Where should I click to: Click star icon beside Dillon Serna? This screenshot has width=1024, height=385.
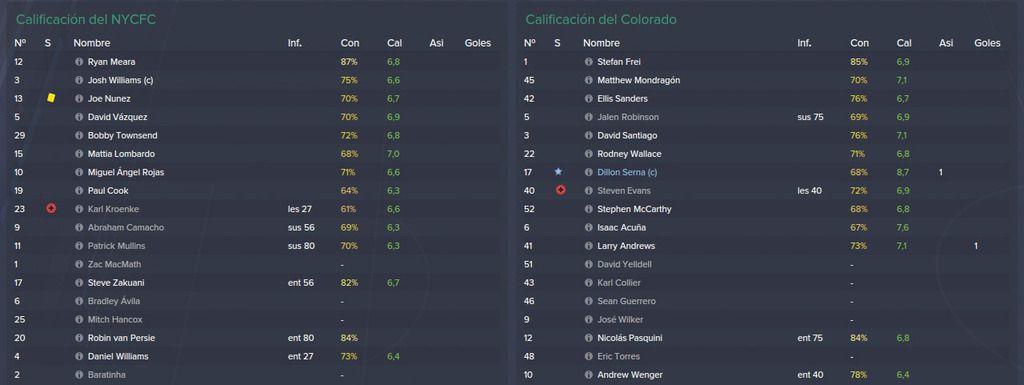click(558, 172)
